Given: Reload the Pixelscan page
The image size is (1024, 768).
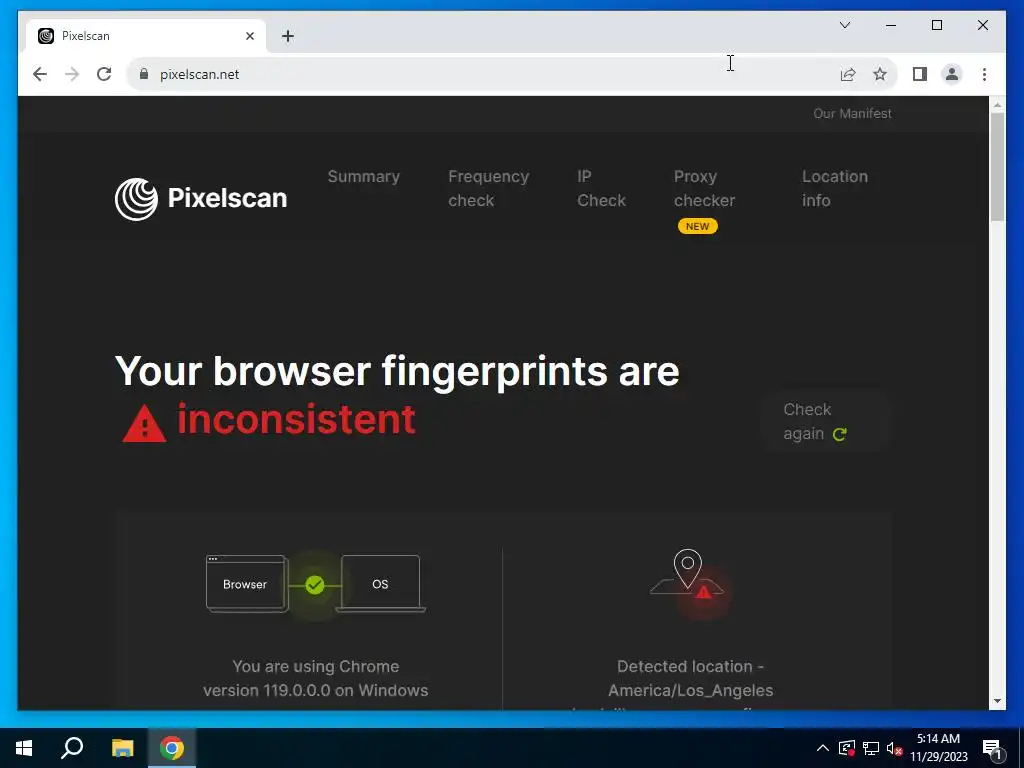Looking at the screenshot, I should coord(104,74).
